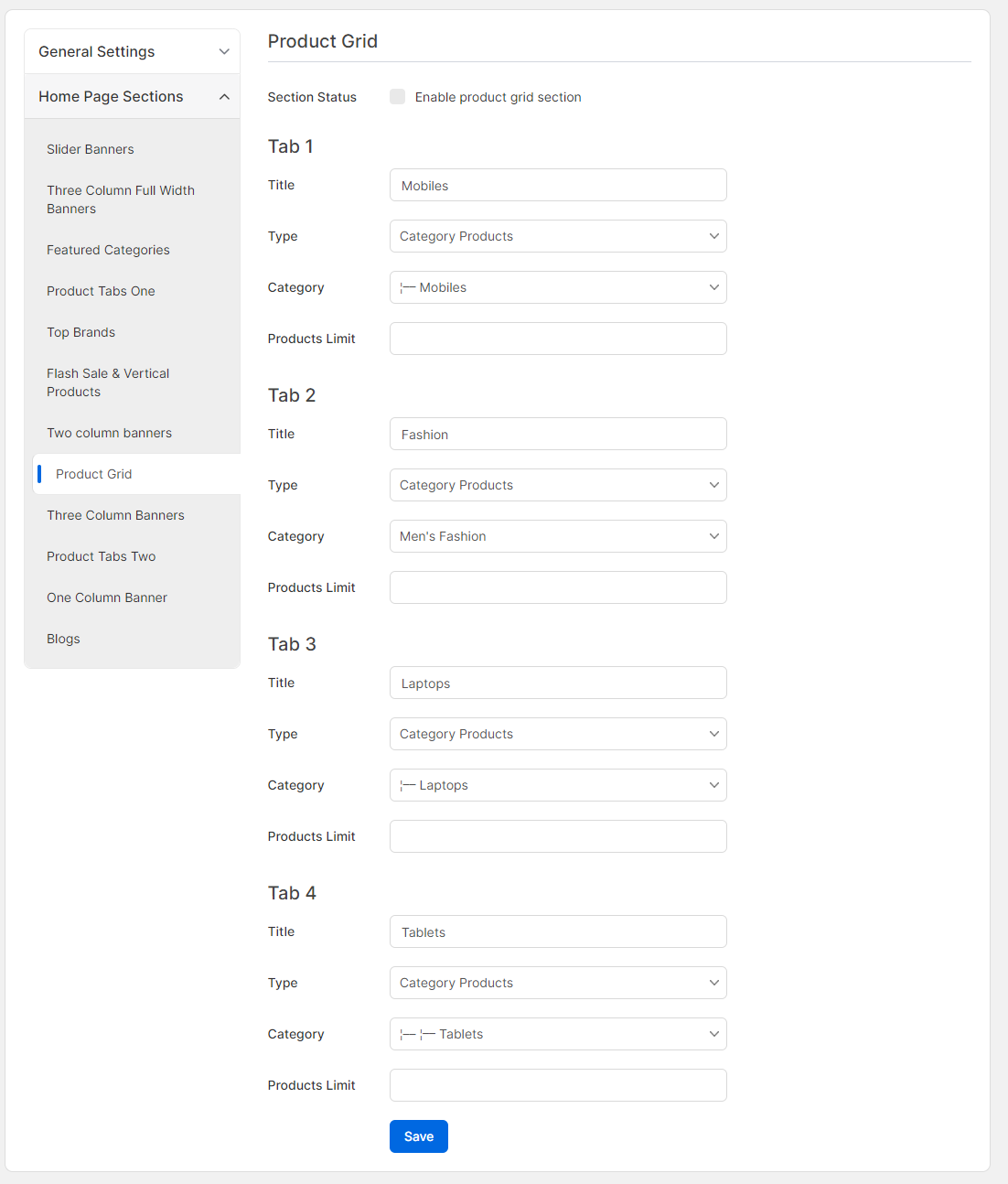
Task: Open Tab 3 Category dropdown Laptops
Action: tap(558, 785)
